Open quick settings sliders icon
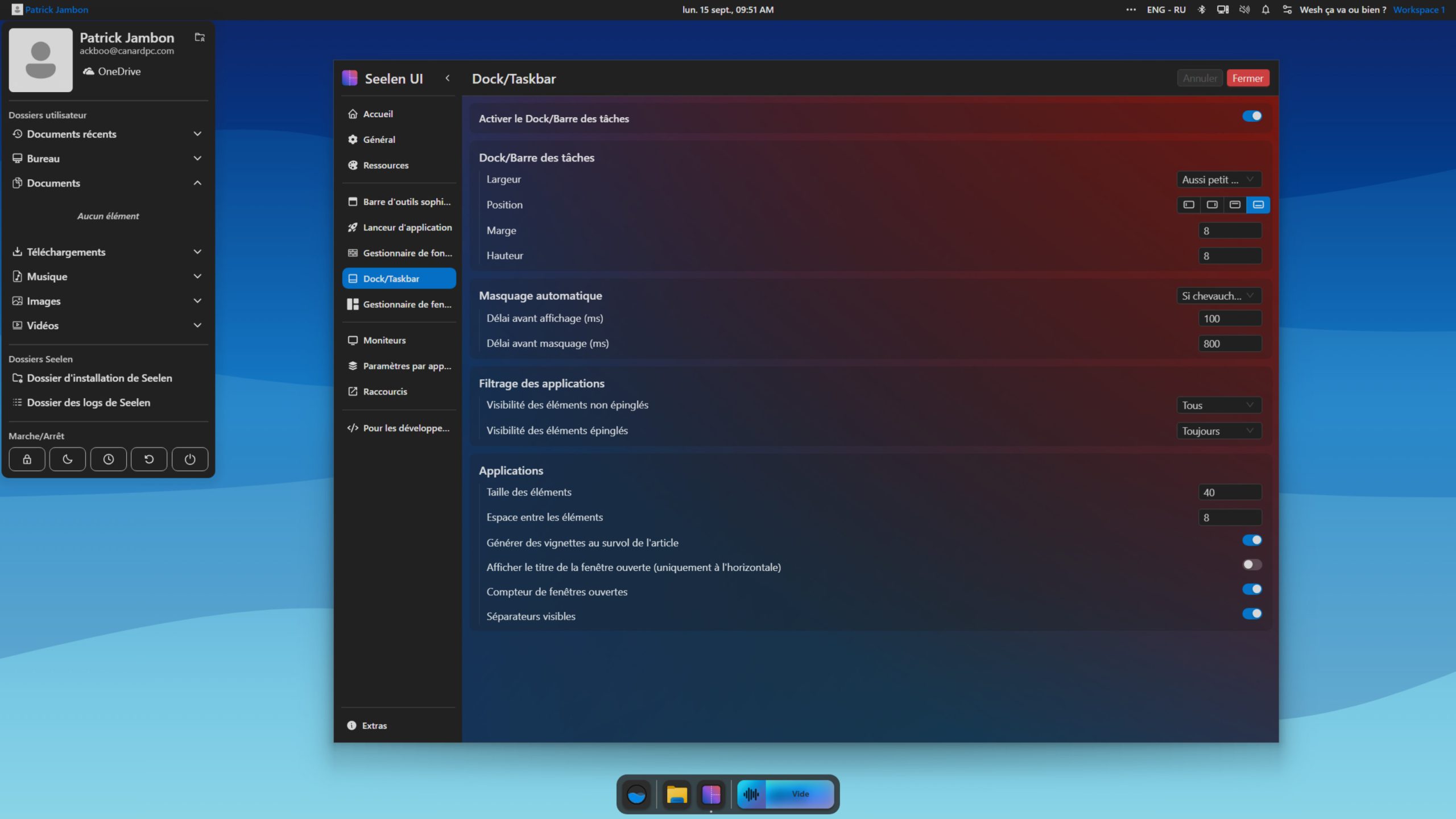Screen dimensions: 1456x819 [x=1287, y=10]
